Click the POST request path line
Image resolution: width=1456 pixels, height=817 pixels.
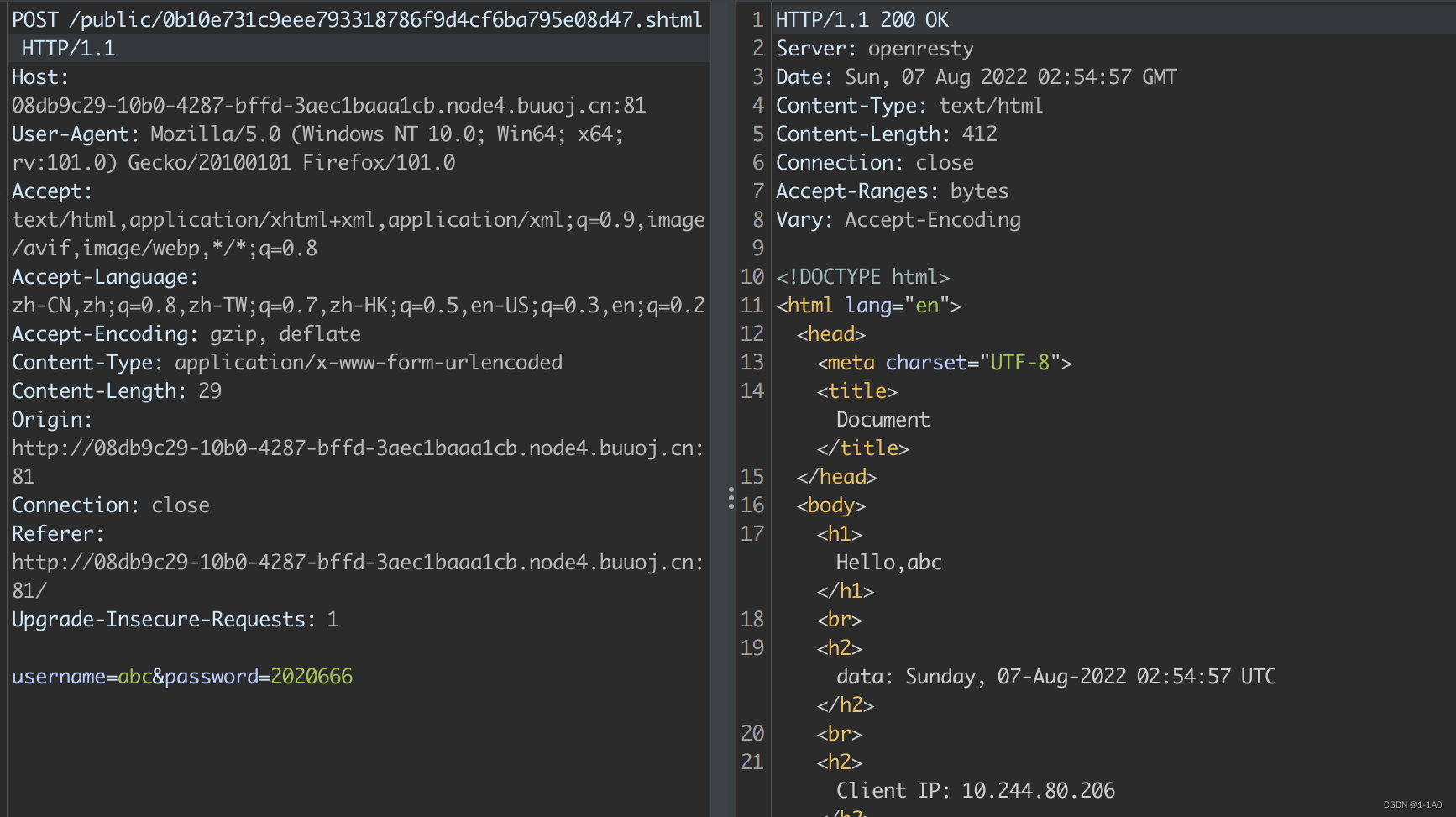tap(356, 20)
